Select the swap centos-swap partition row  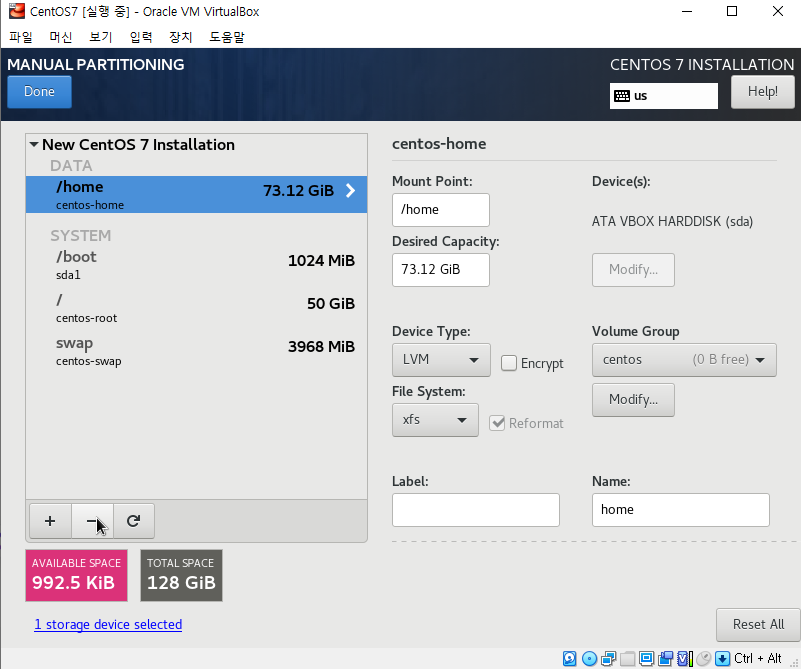pyautogui.click(x=196, y=350)
